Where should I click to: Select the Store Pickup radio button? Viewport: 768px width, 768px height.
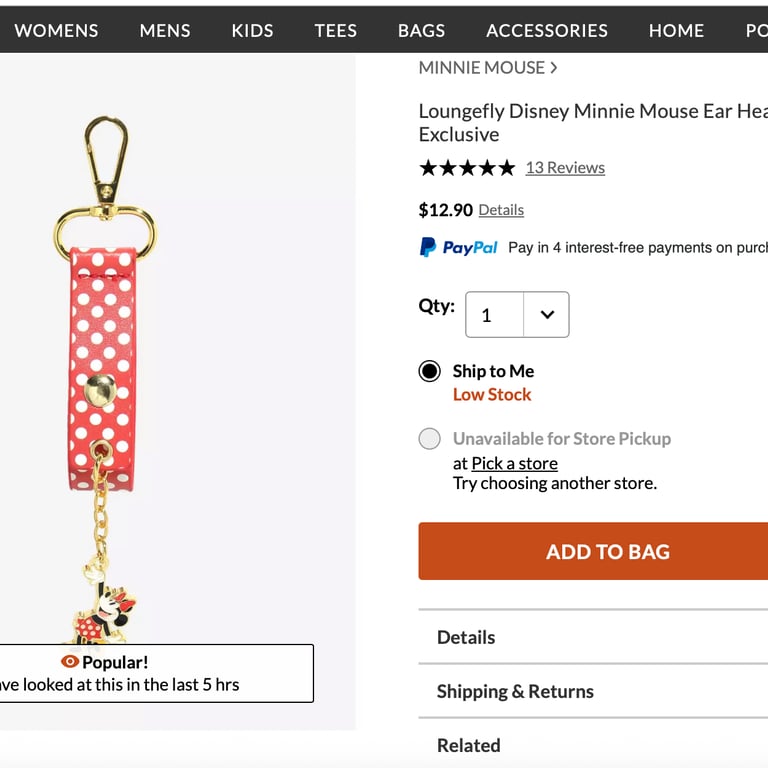pos(430,438)
